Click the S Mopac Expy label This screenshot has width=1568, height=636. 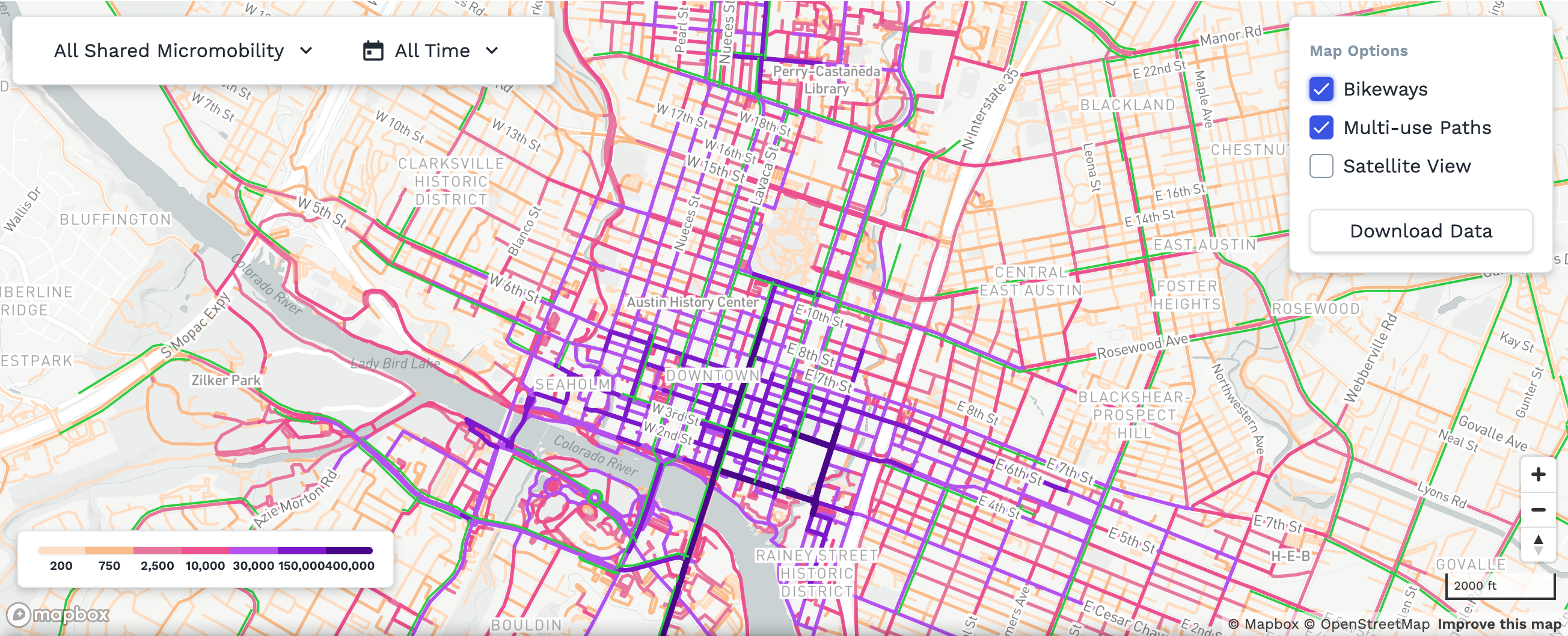pyautogui.click(x=195, y=325)
